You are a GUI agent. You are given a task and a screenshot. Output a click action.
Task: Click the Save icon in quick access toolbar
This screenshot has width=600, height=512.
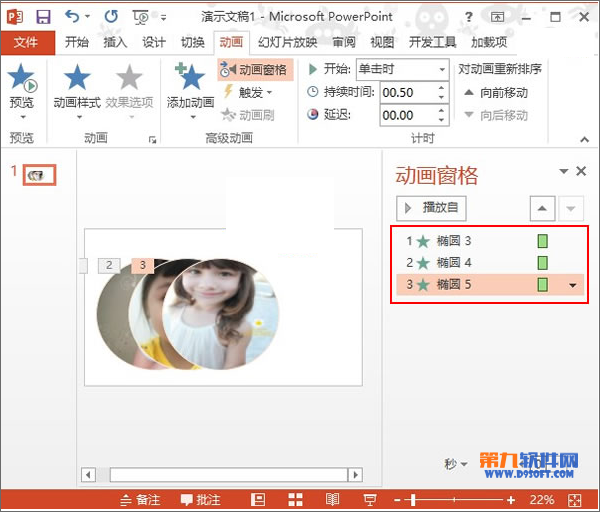(43, 17)
